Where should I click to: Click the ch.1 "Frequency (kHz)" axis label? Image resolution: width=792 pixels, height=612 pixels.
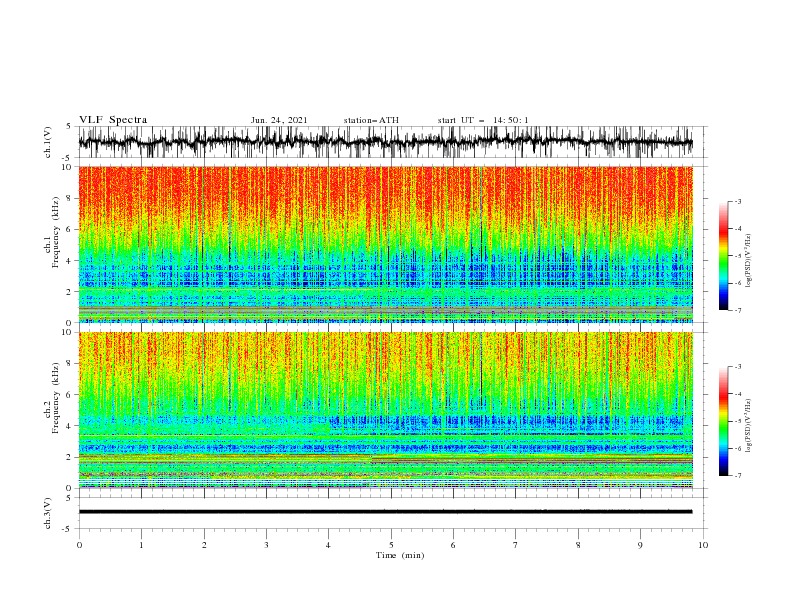56,232
